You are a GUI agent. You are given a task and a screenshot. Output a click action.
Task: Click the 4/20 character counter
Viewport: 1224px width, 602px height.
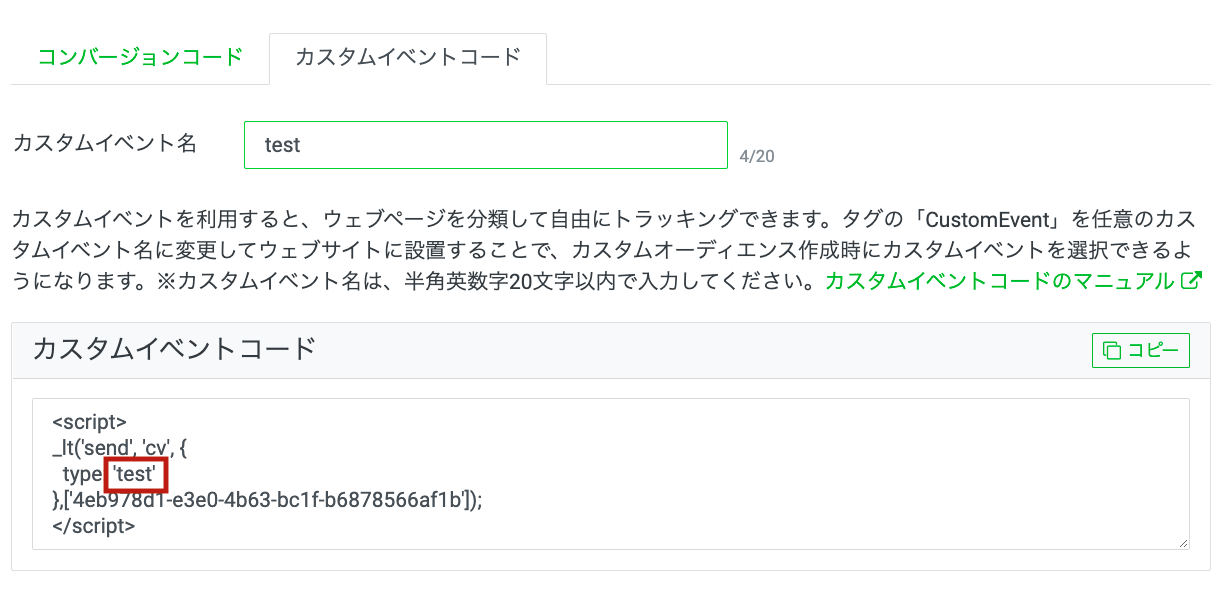757,156
